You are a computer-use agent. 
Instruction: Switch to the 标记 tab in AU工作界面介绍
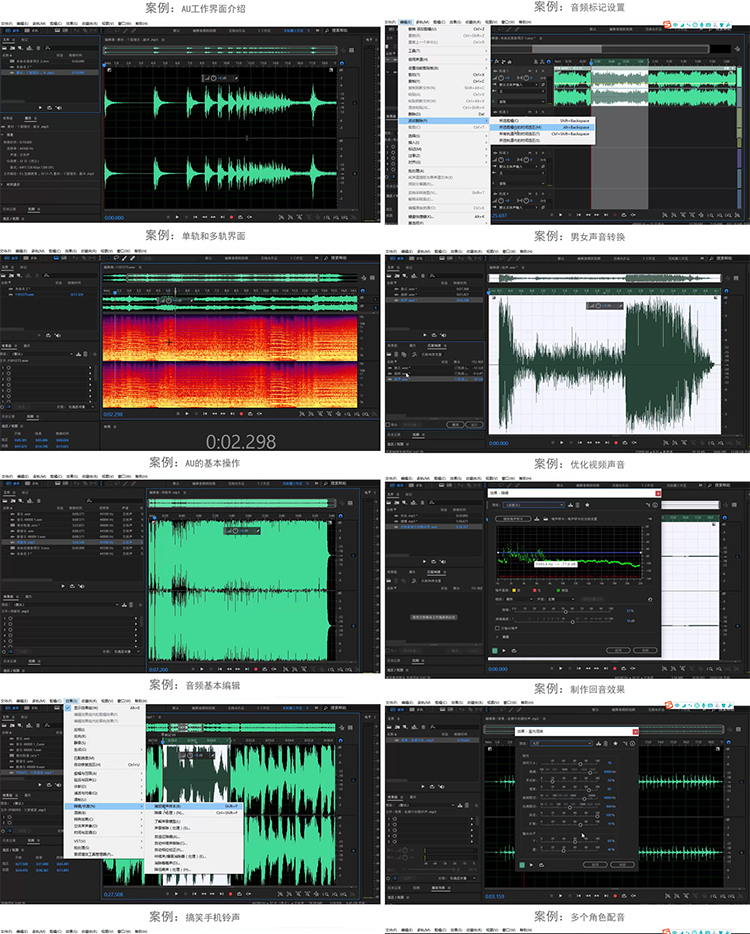click(24, 40)
